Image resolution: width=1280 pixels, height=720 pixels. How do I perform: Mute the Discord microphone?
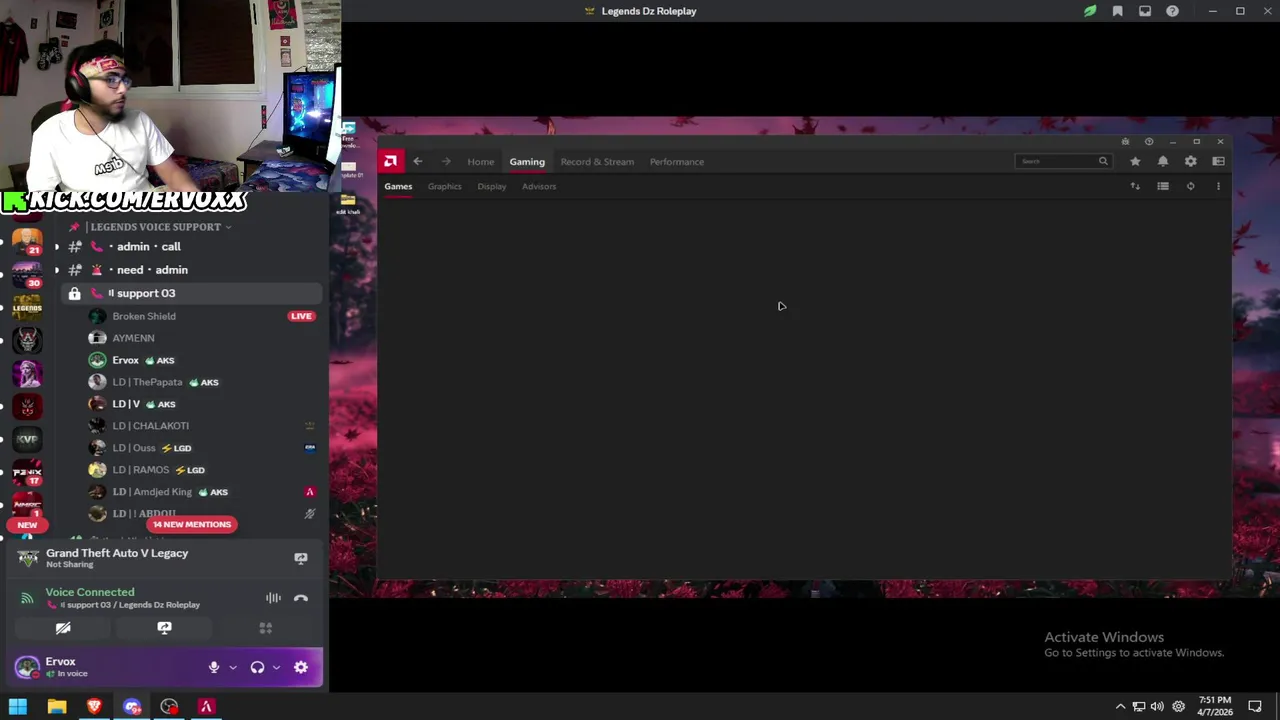(x=213, y=667)
